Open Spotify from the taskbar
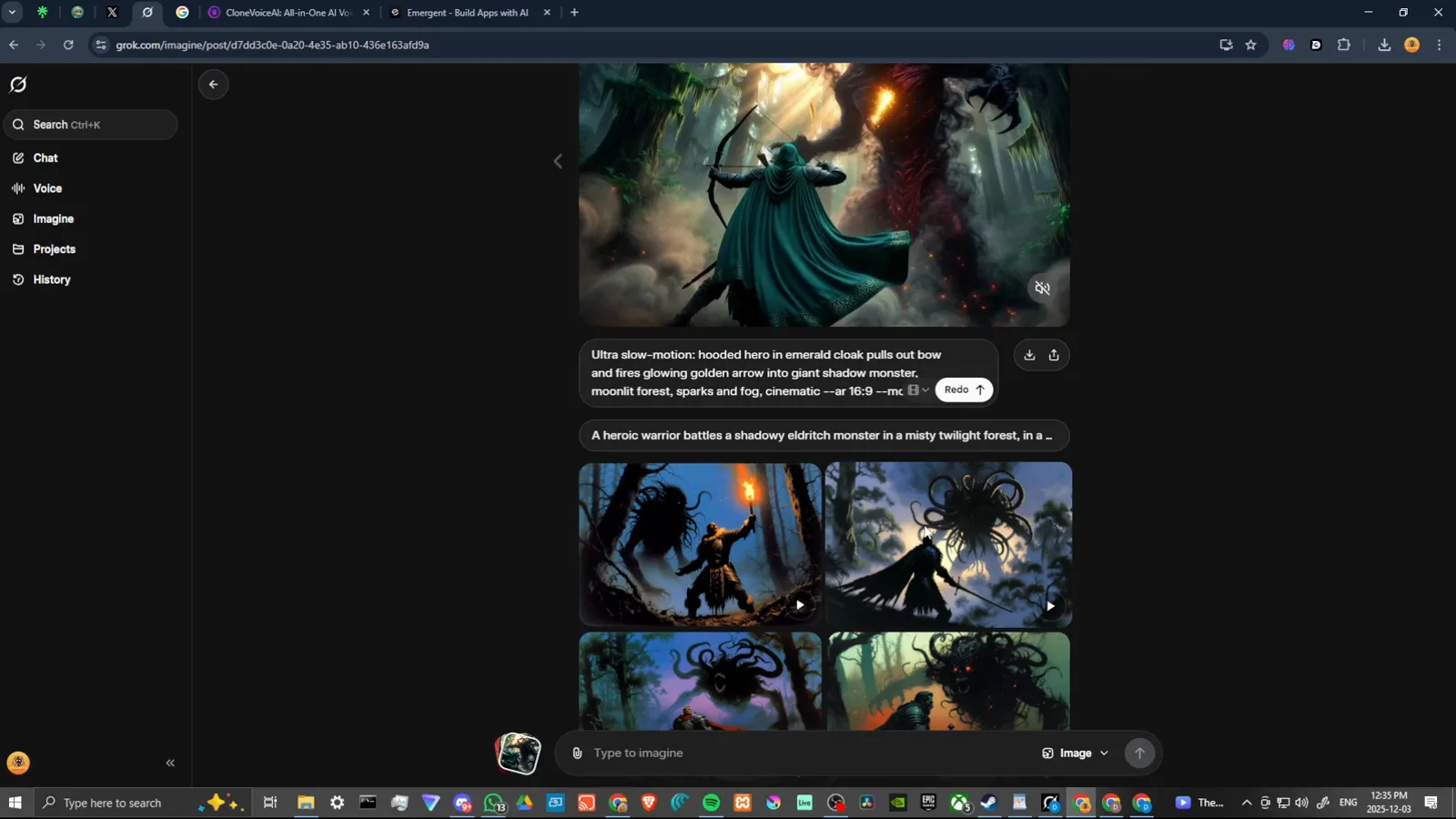This screenshot has height=819, width=1456. pos(712,803)
